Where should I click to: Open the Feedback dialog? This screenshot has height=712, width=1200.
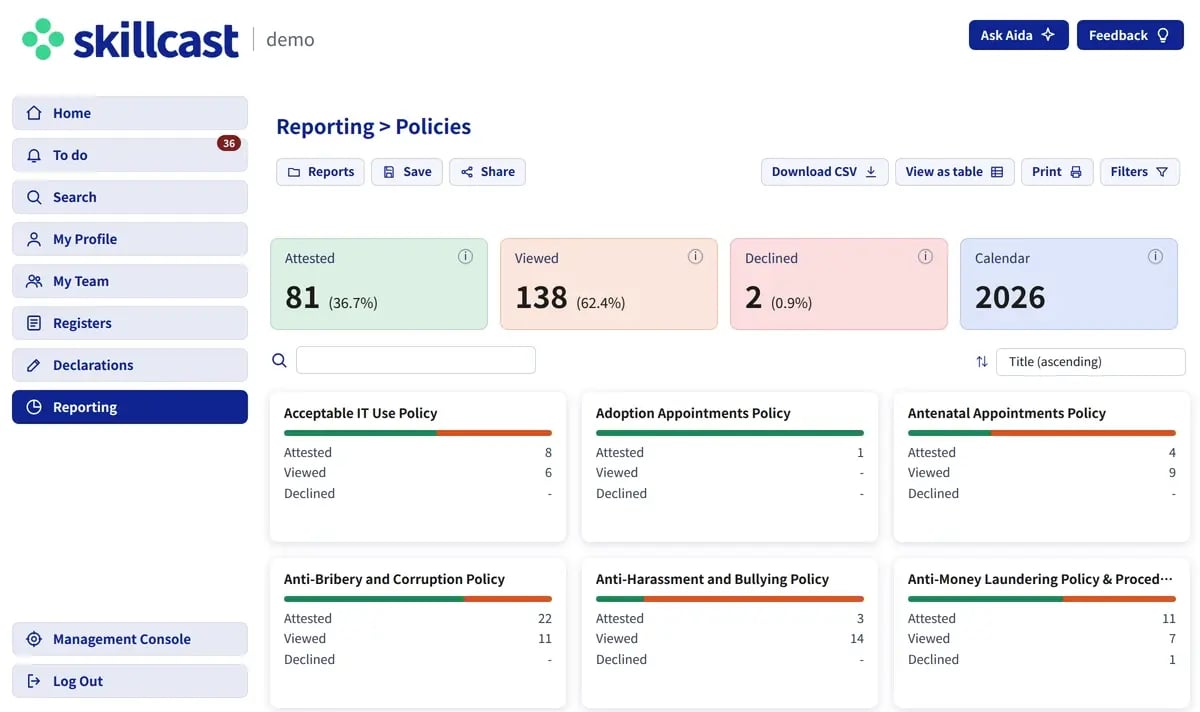[x=1130, y=35]
